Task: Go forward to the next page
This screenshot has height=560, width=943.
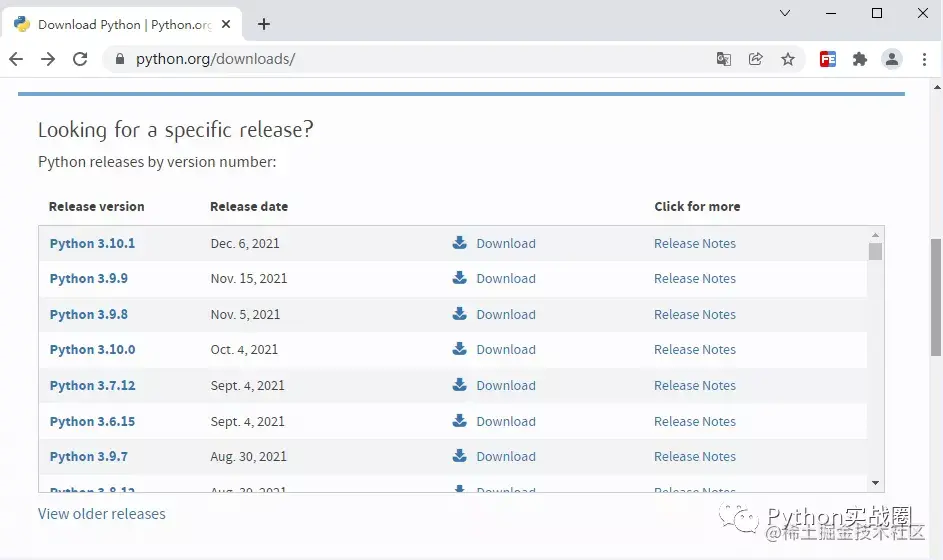Action: coord(48,59)
